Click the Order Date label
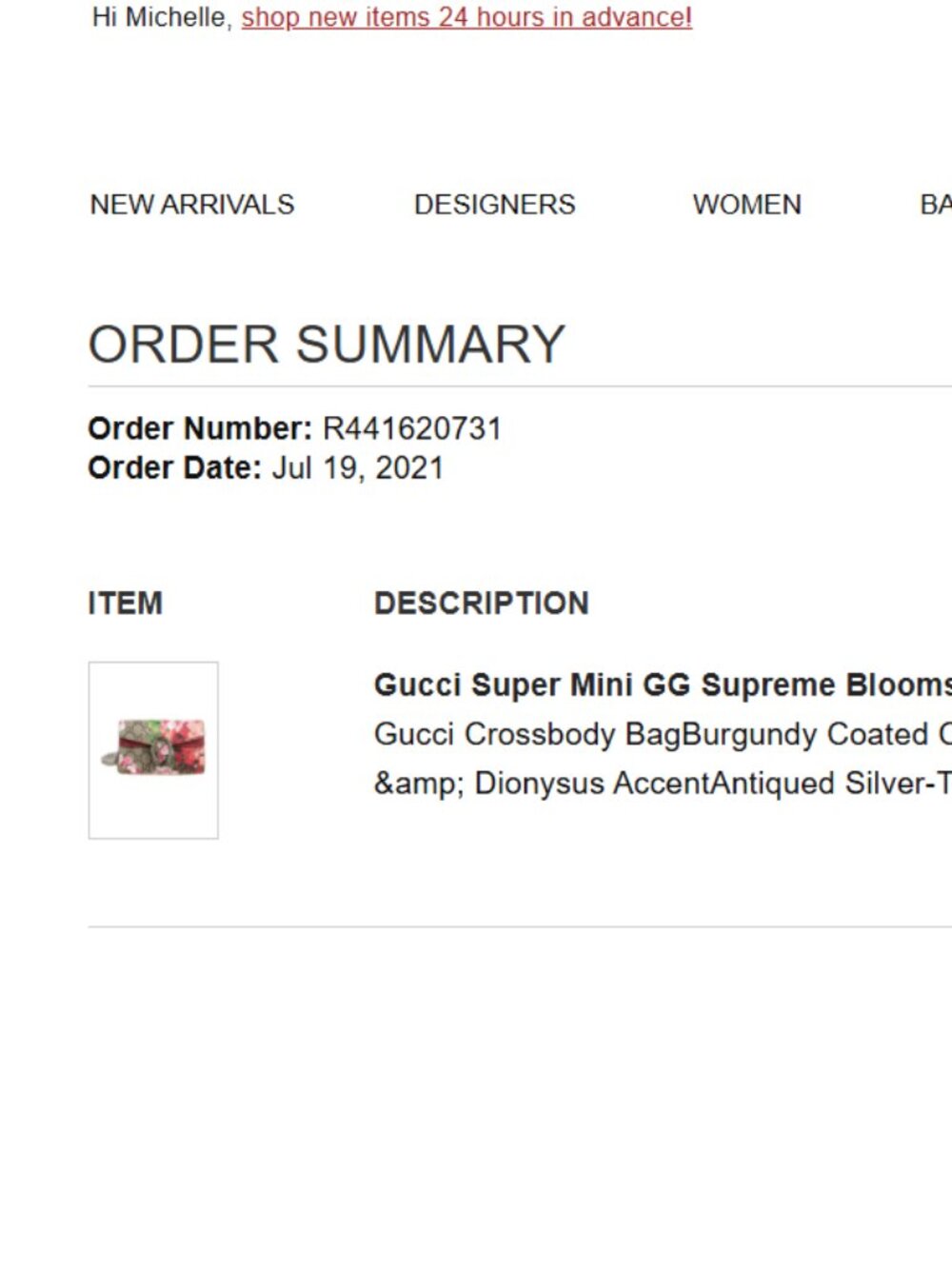Image resolution: width=952 pixels, height=1269 pixels. (174, 468)
